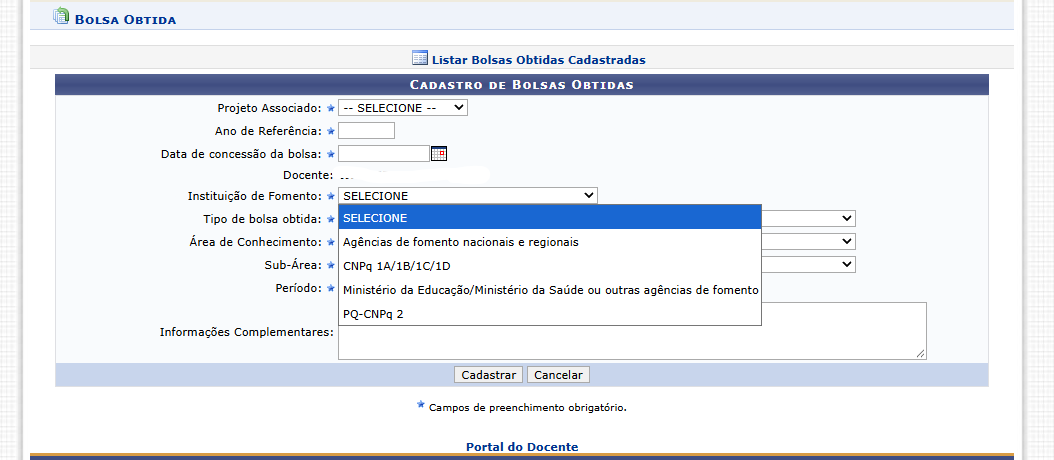The image size is (1054, 460).
Task: Click the Ano de Referência field
Action: (366, 130)
